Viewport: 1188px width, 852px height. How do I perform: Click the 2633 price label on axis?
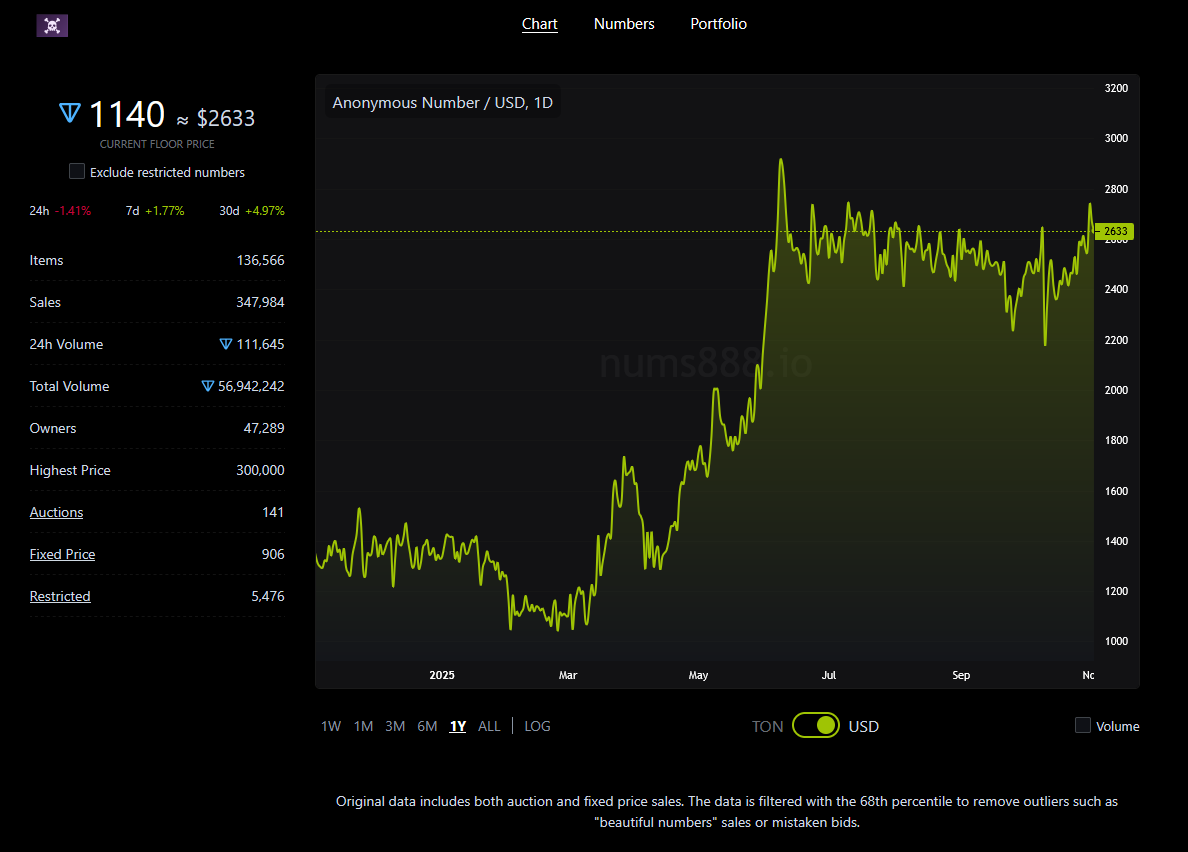(x=1115, y=231)
